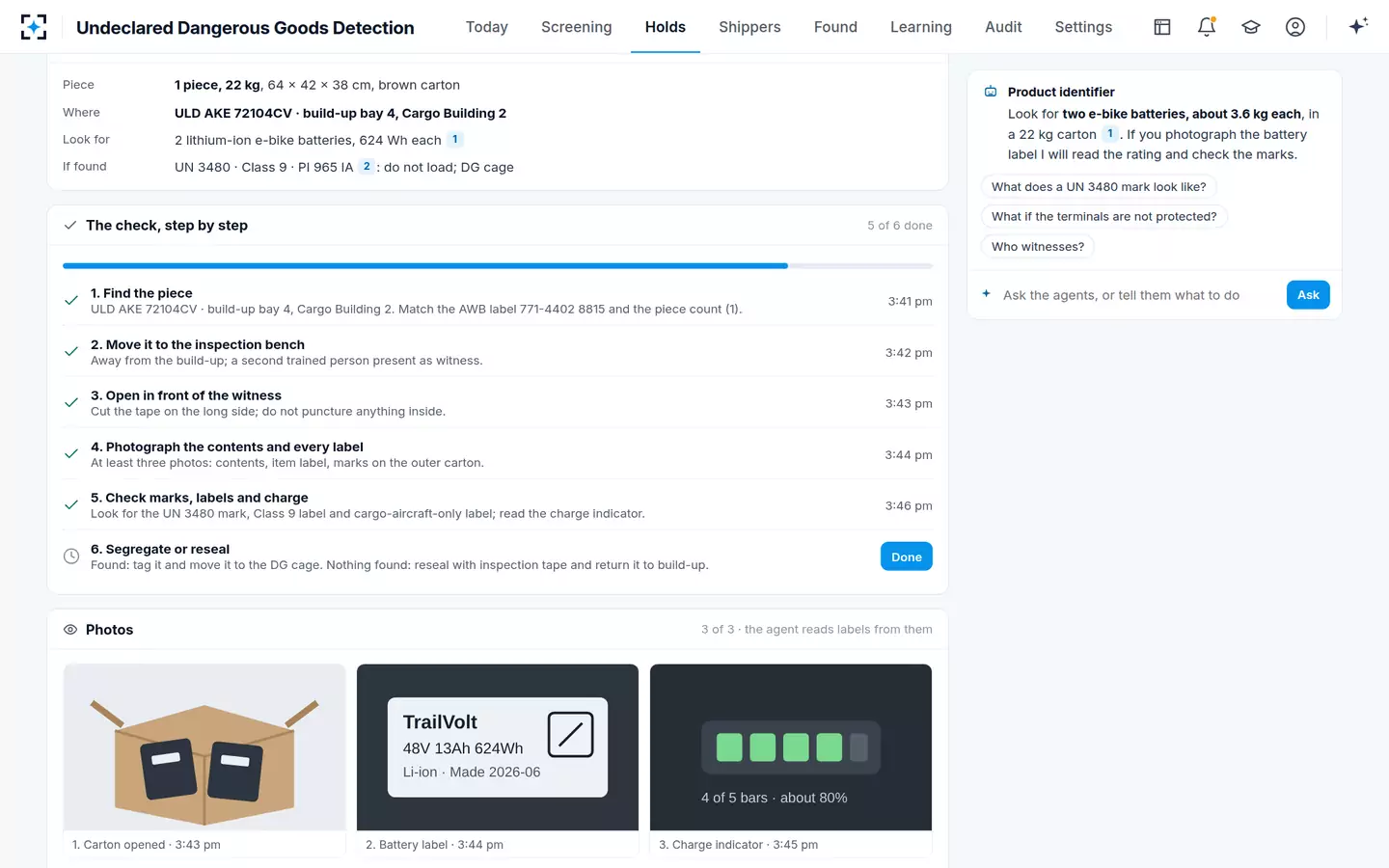Toggle check for step 5 Check marks, labels
The height and width of the screenshot is (868, 1389).
pyautogui.click(x=71, y=505)
